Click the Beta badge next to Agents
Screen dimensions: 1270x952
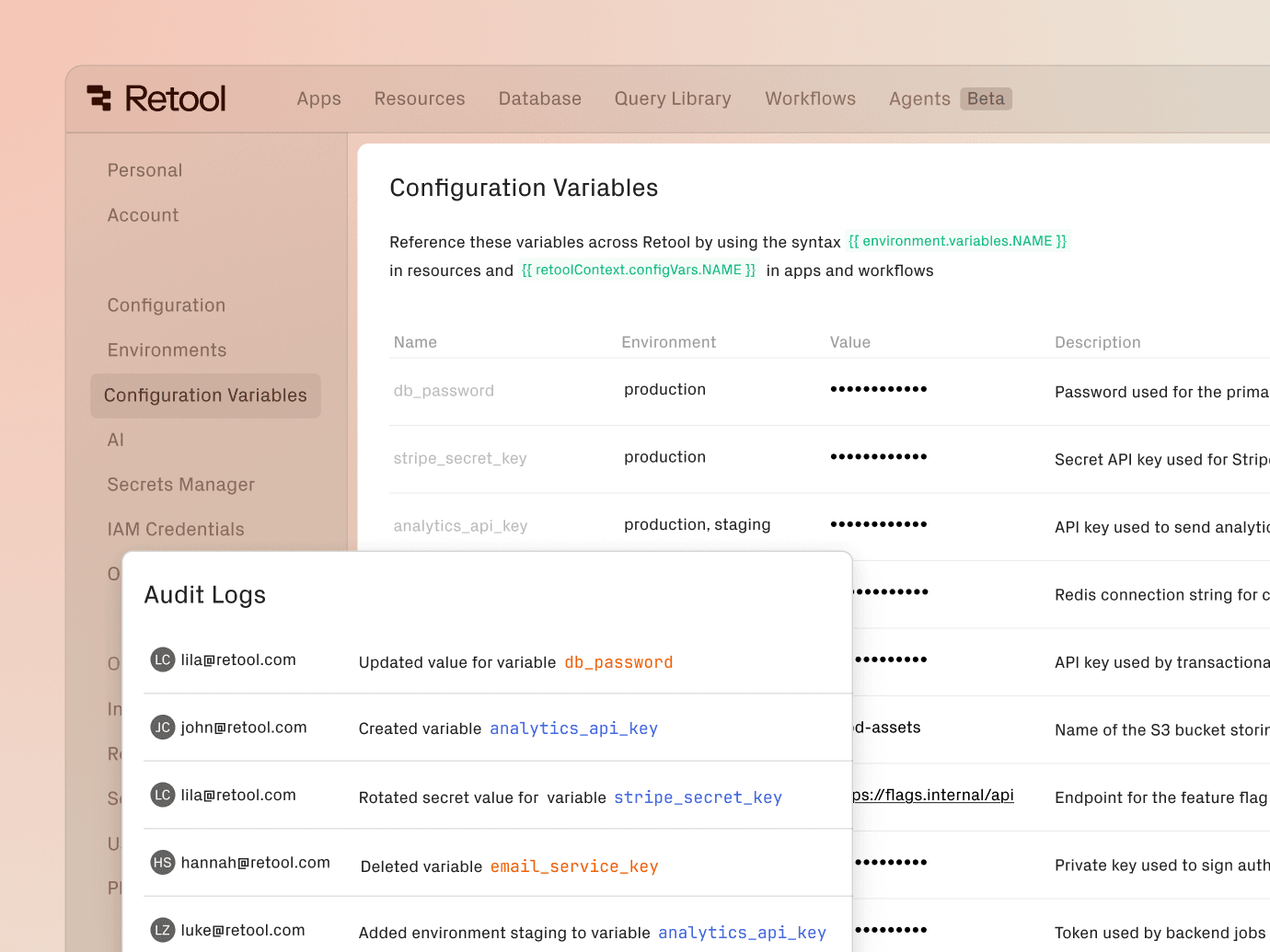(x=986, y=98)
